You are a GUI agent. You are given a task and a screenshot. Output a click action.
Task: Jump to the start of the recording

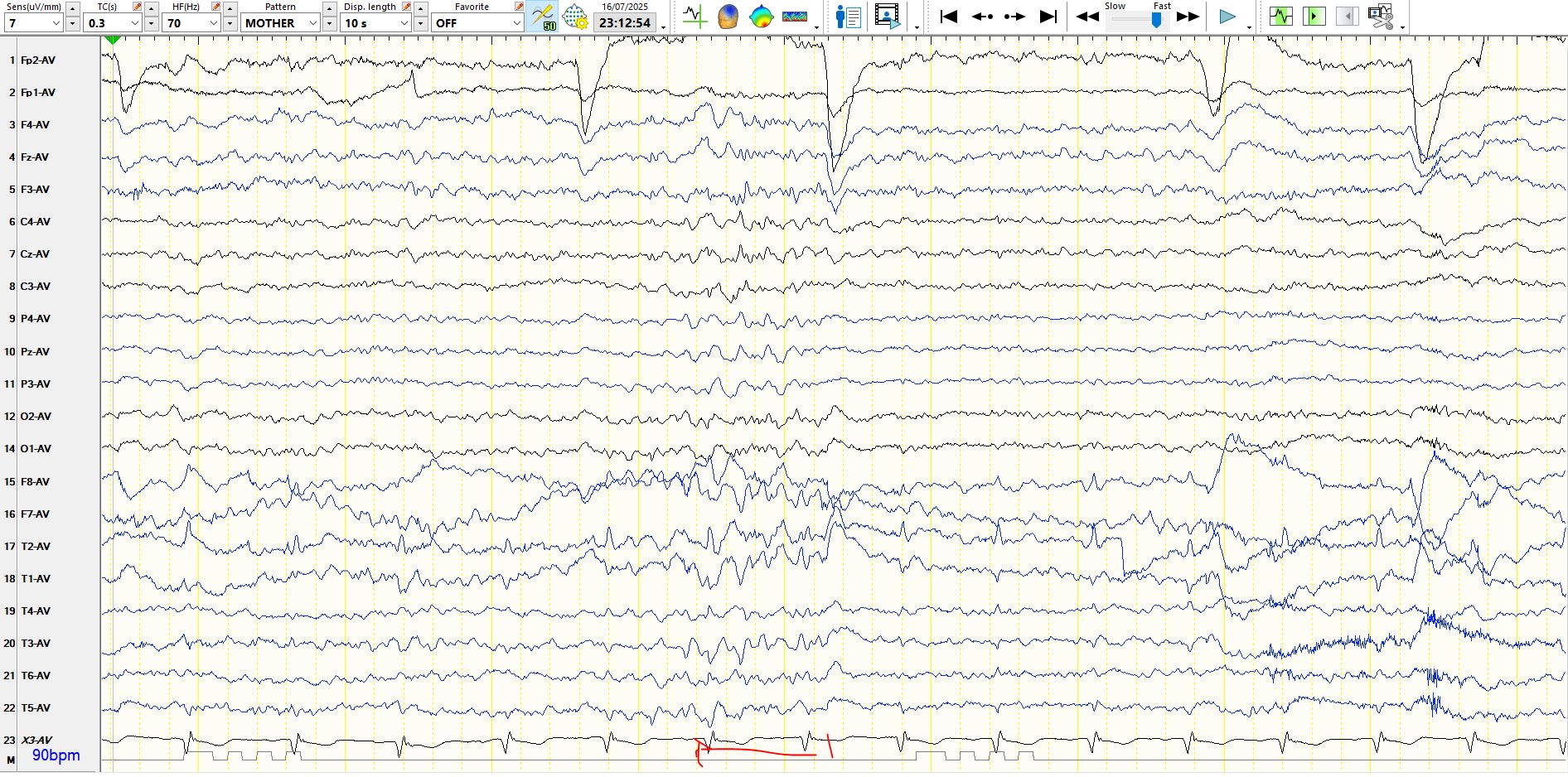(949, 16)
